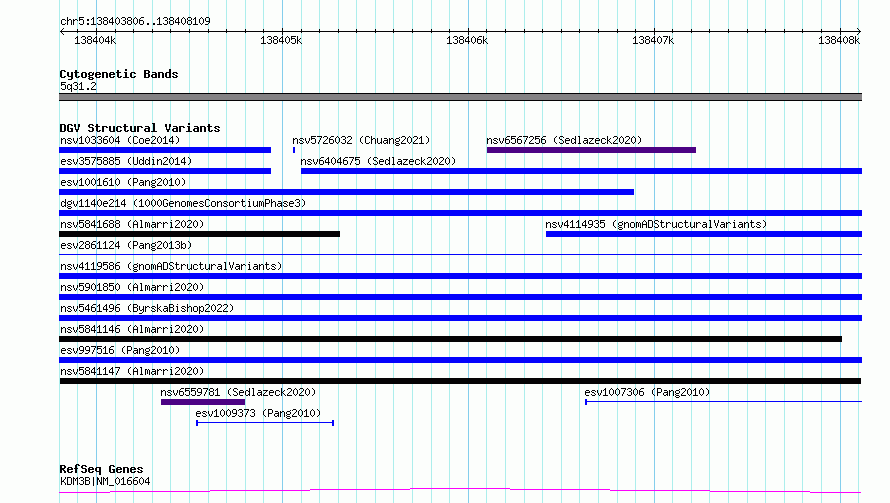Image resolution: width=890 pixels, height=503 pixels.
Task: Open esv1001610 (Pang2010) variant label
Action: click(123, 182)
